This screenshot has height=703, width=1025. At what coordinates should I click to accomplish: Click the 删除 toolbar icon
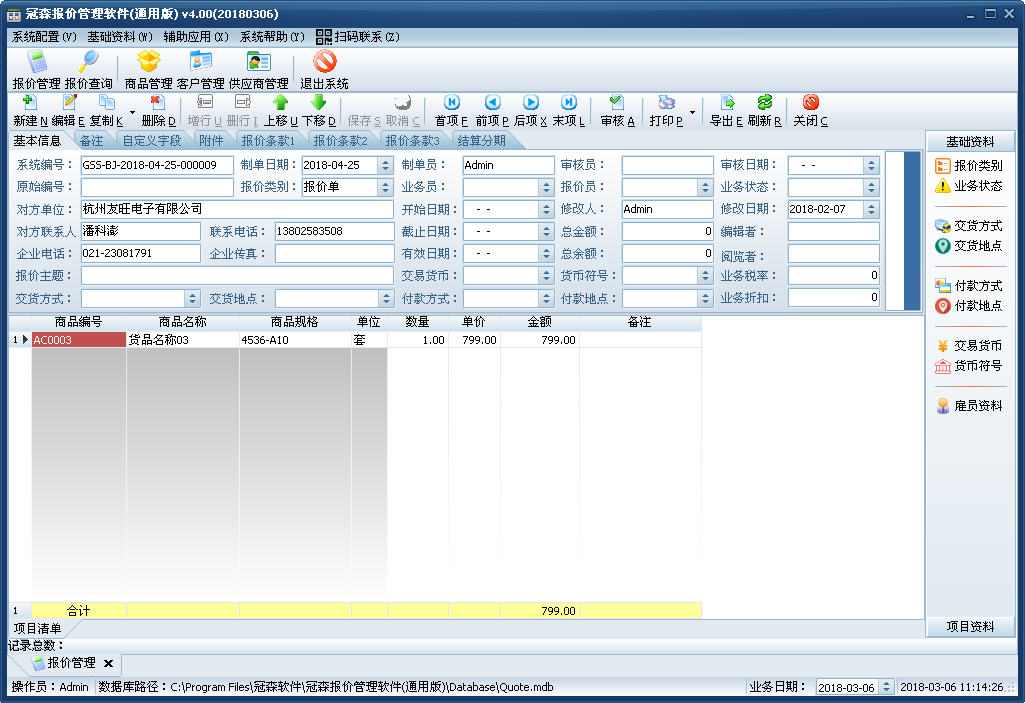158,111
